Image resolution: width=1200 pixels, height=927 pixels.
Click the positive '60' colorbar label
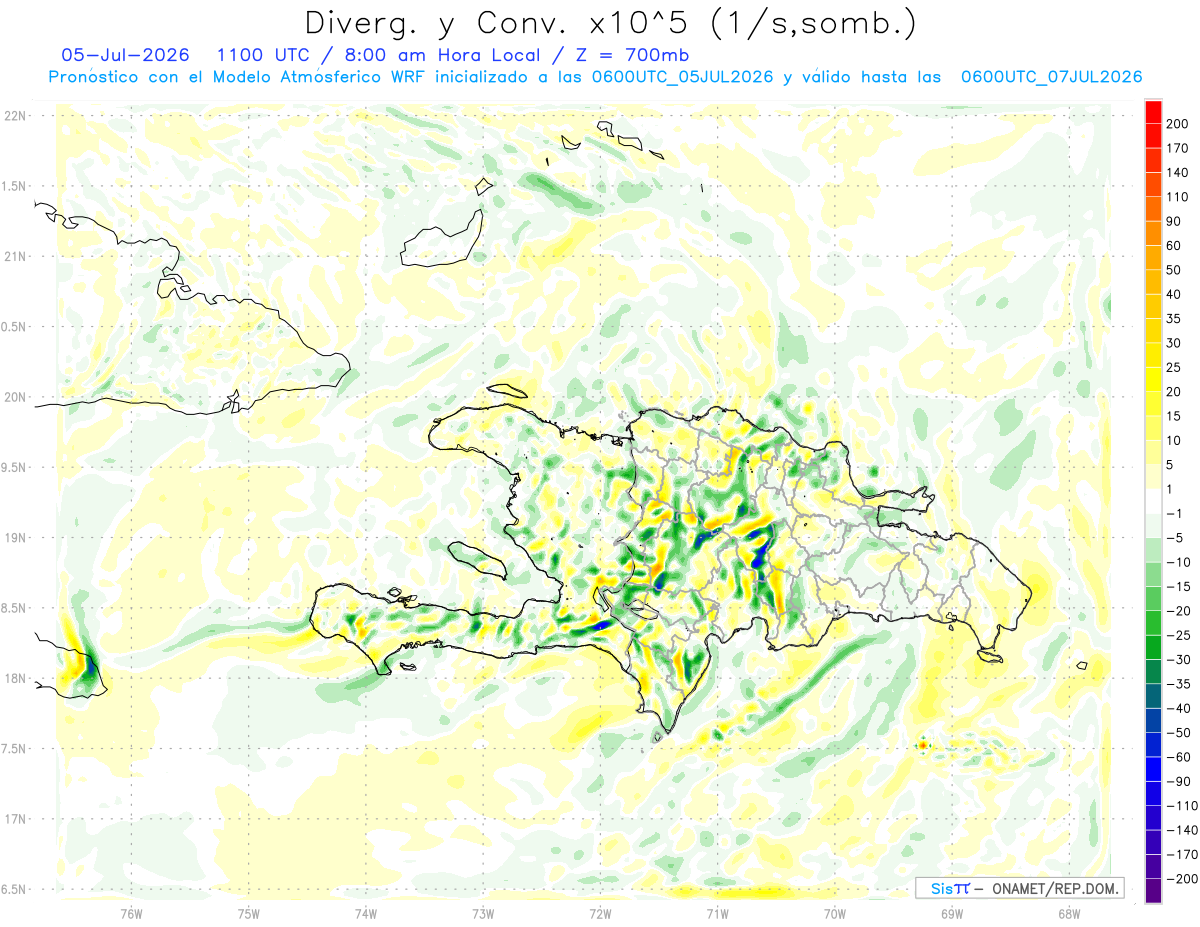(1174, 246)
